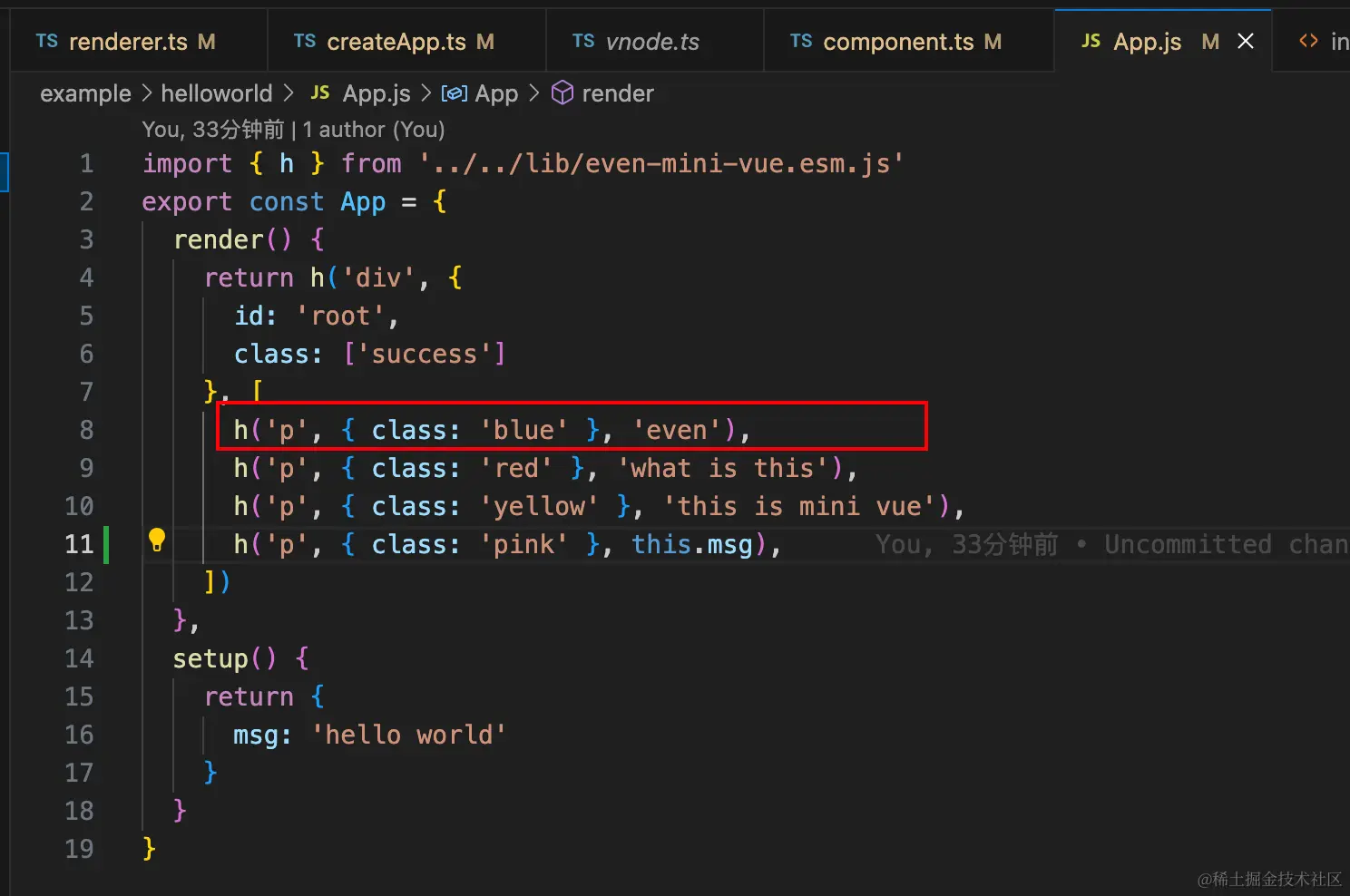Screen dimensions: 1350x896
Task: Click the 'hello world' string on line 16
Action: coord(409,735)
